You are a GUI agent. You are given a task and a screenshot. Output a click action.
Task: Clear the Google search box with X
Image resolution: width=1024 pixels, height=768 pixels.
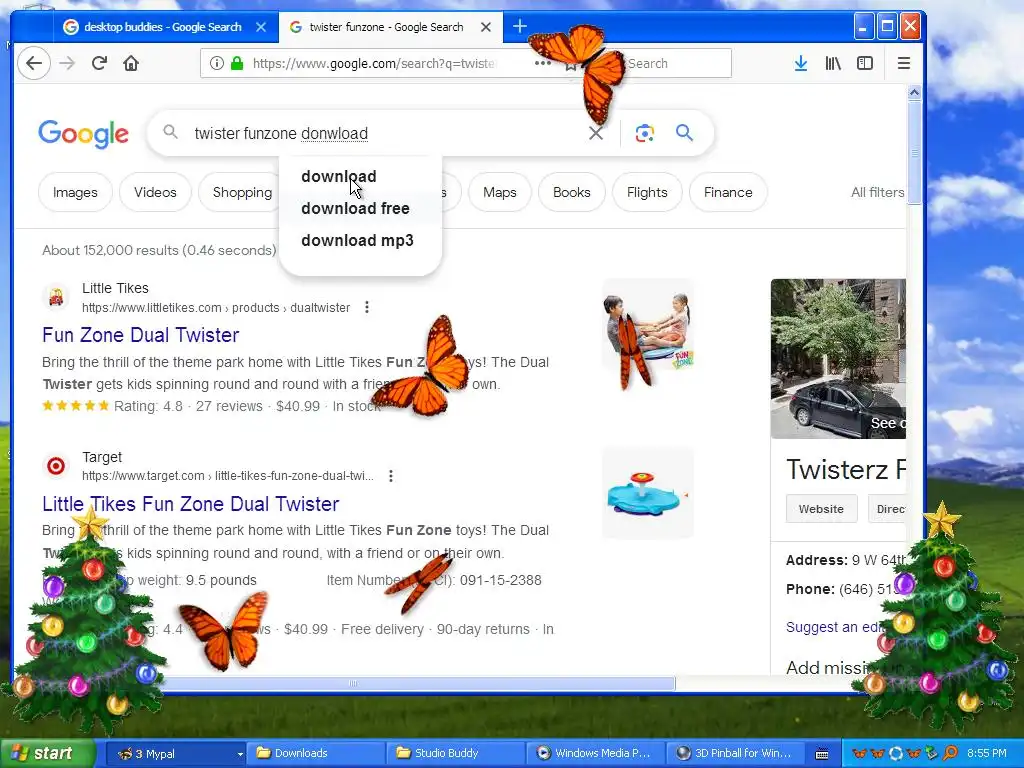coord(596,133)
